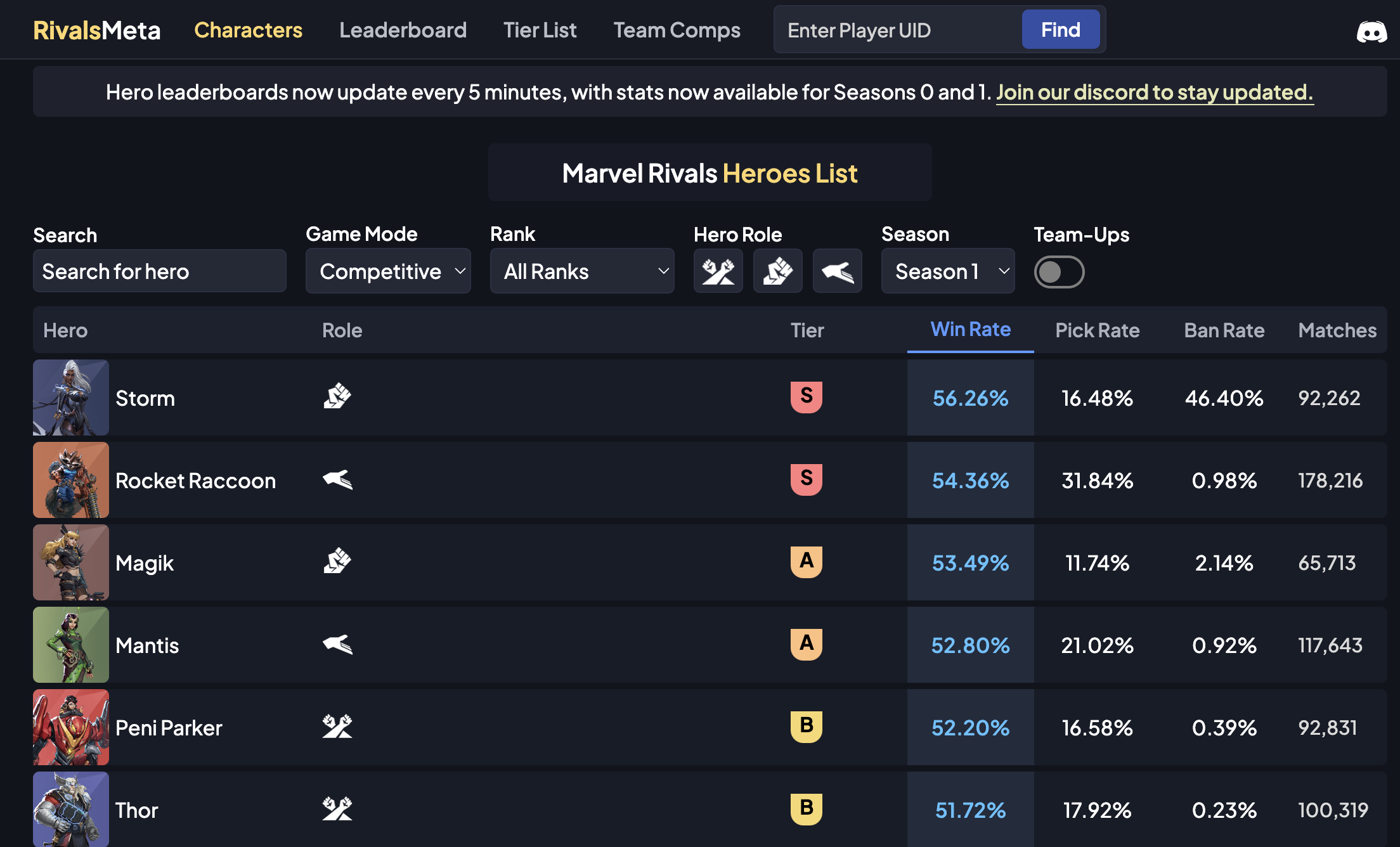Select the Strategist hero role filter

[837, 271]
